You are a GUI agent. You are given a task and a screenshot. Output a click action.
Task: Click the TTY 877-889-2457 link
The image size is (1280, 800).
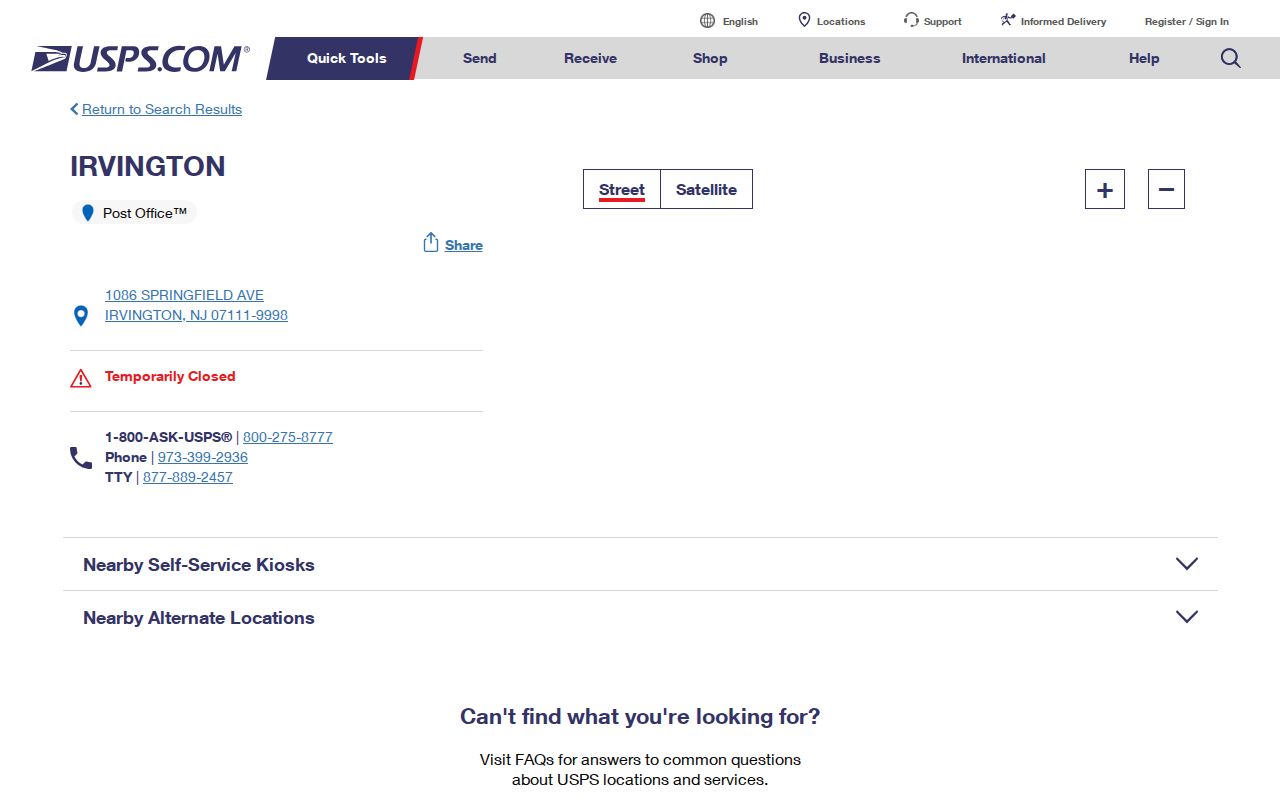coord(188,477)
